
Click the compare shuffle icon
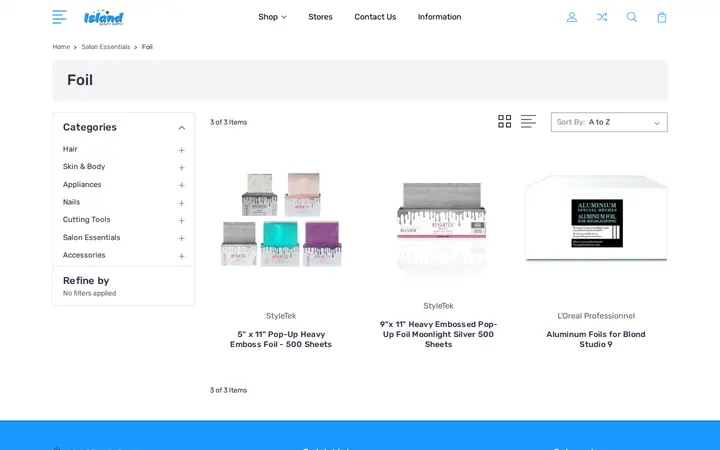[602, 17]
